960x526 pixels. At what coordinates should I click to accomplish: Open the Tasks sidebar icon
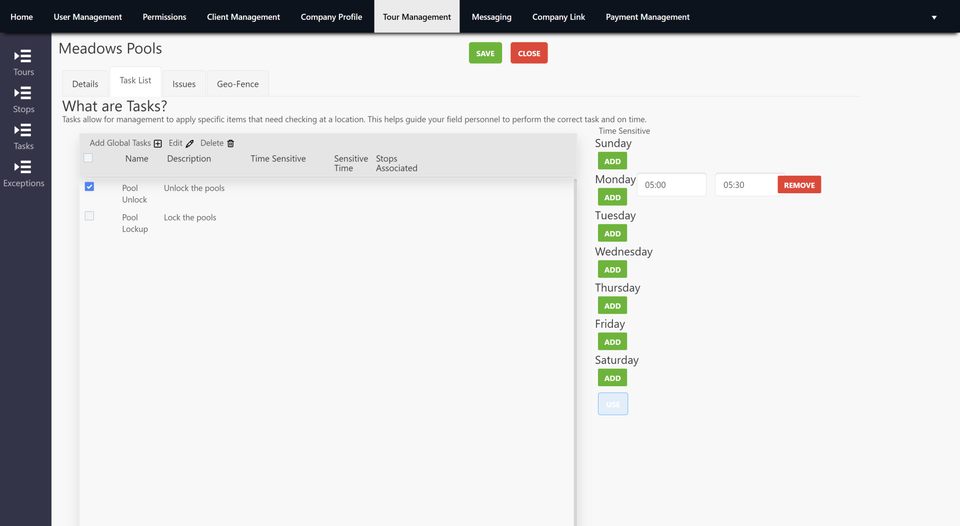23,130
